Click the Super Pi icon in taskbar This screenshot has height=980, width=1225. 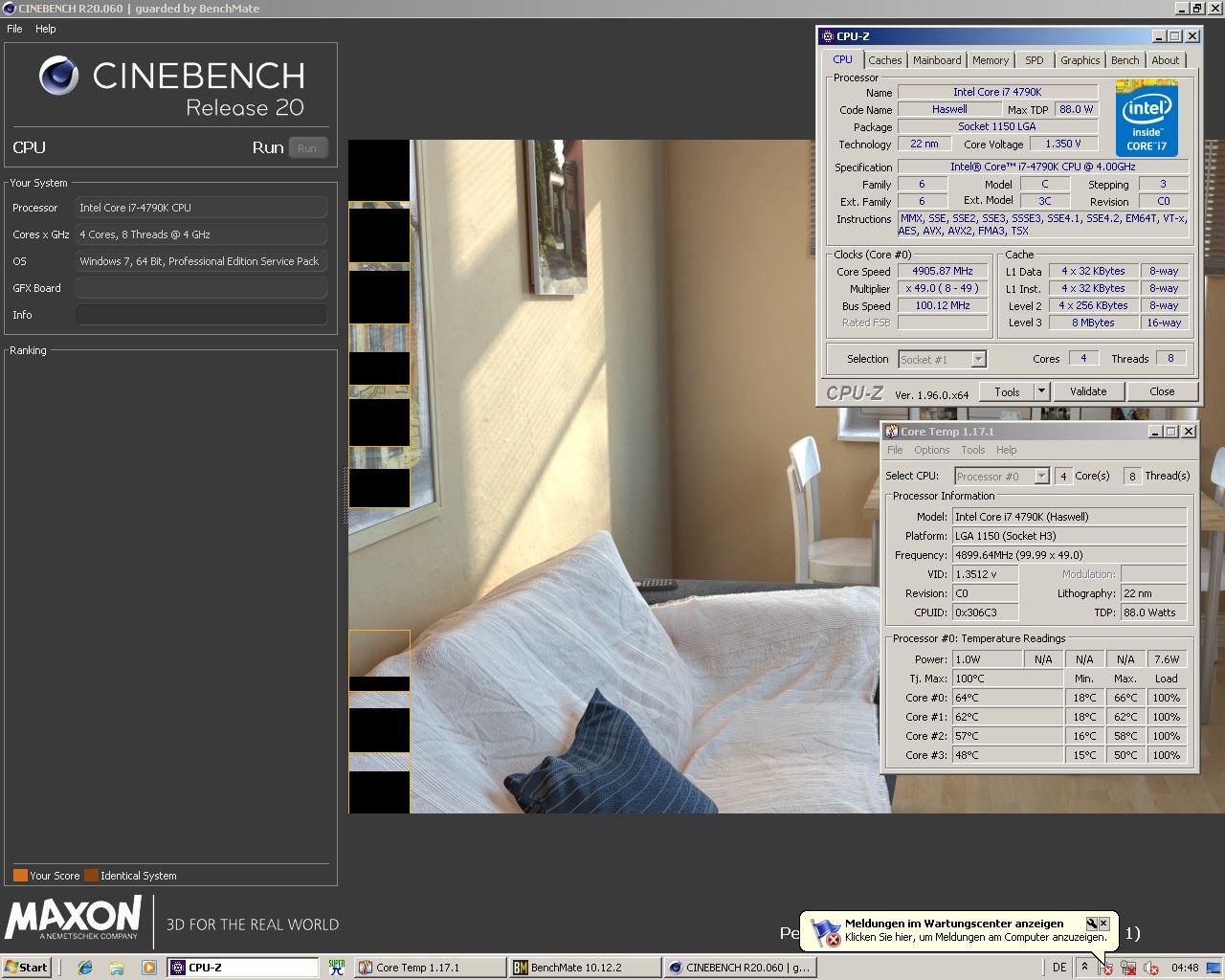point(336,968)
